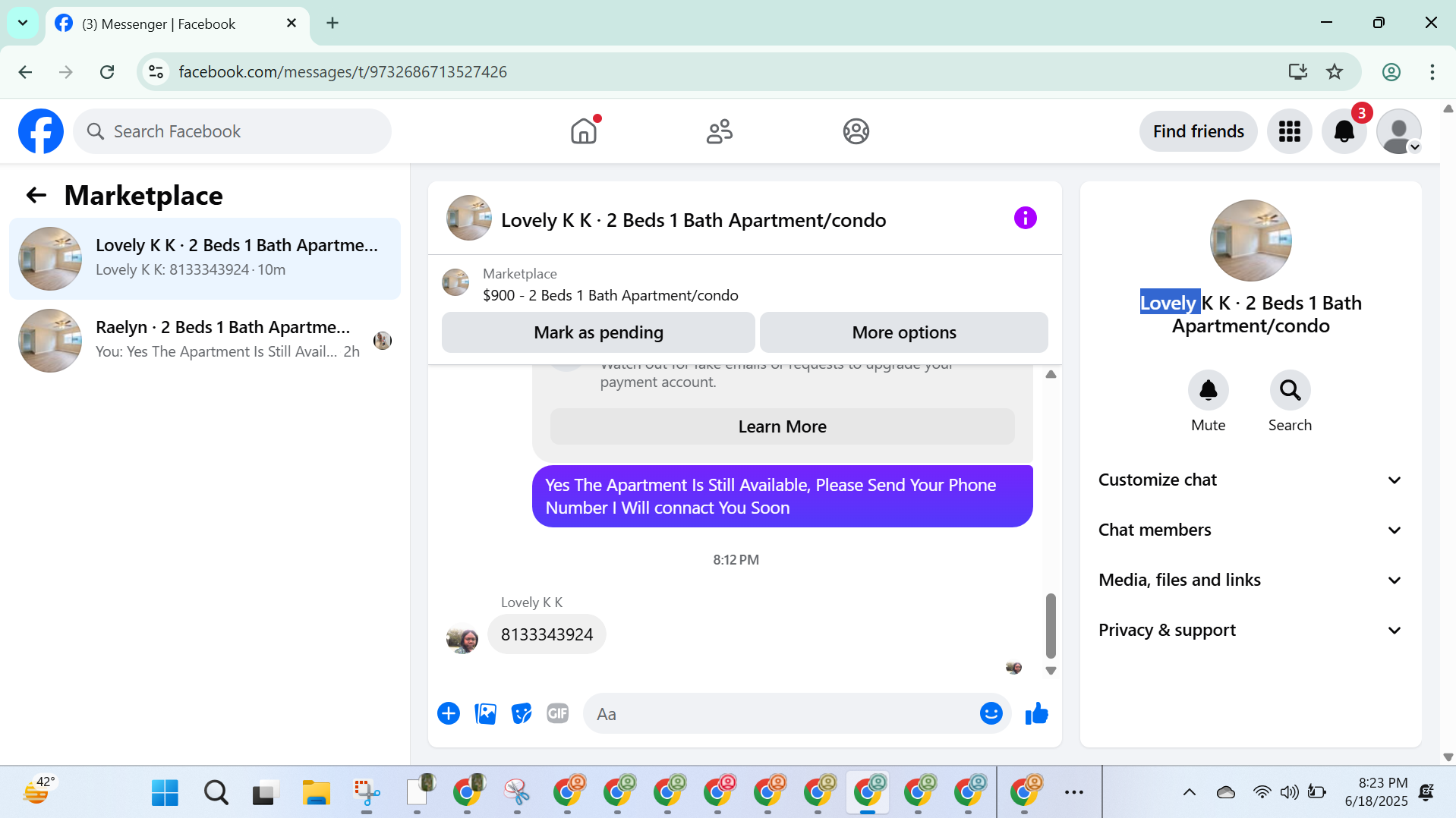Open Windows taskbar search
The image size is (1456, 818).
point(216,793)
